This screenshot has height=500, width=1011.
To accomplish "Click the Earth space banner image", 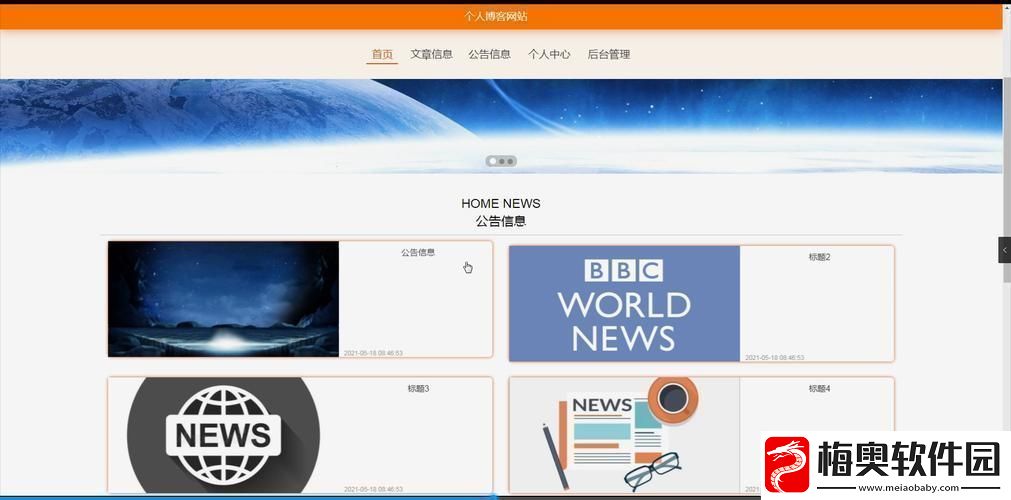I will pyautogui.click(x=501, y=126).
